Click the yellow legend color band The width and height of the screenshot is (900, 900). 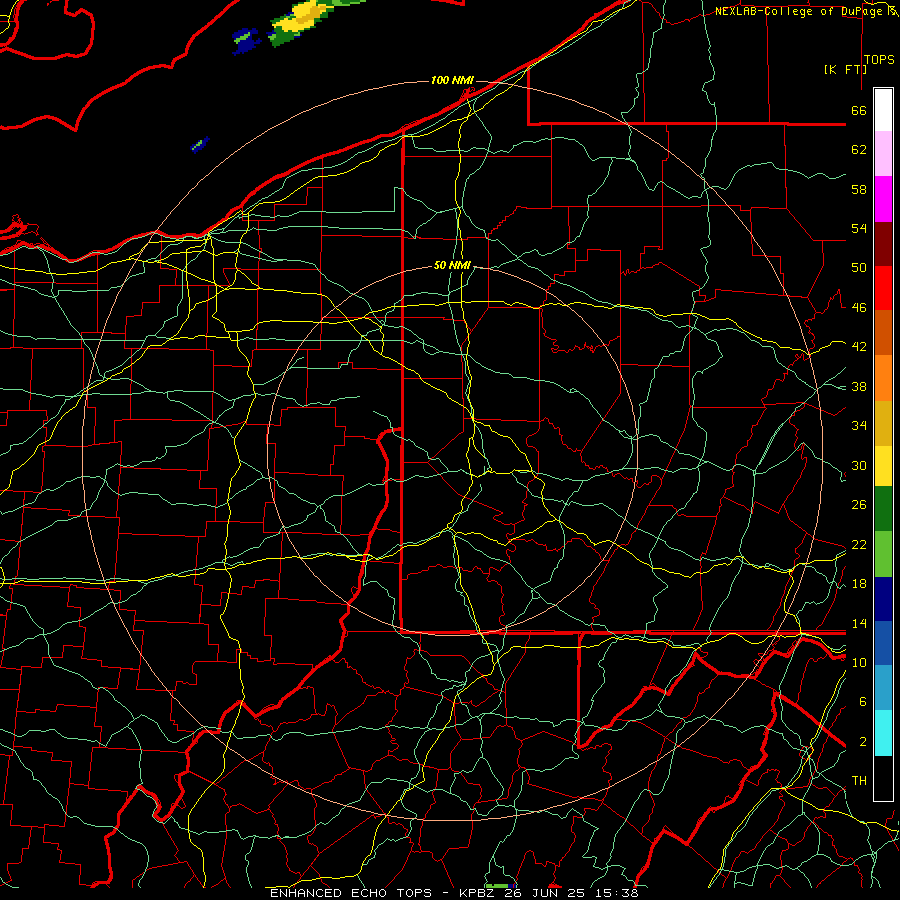(x=883, y=466)
